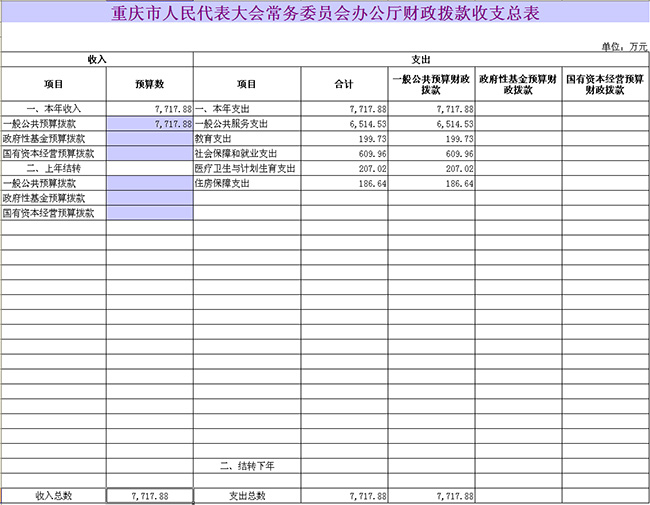Select the 收入总数 label cell
This screenshot has height=505, width=650.
pyautogui.click(x=53, y=496)
